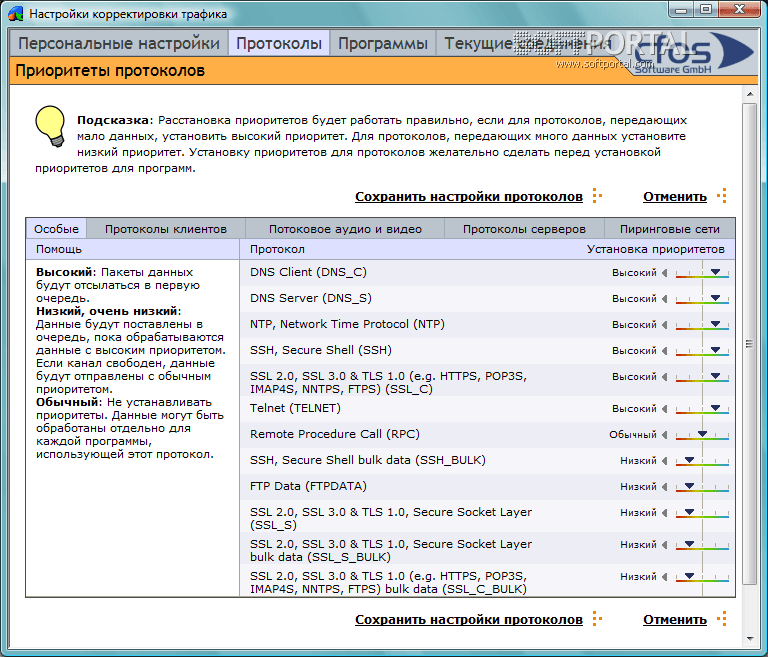The width and height of the screenshot is (768, 657).
Task: Show the Протоколы серверов category
Action: coord(524,229)
